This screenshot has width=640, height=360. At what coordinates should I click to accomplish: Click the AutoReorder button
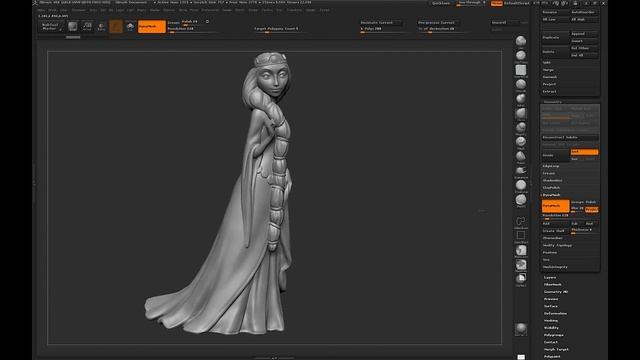(584, 12)
